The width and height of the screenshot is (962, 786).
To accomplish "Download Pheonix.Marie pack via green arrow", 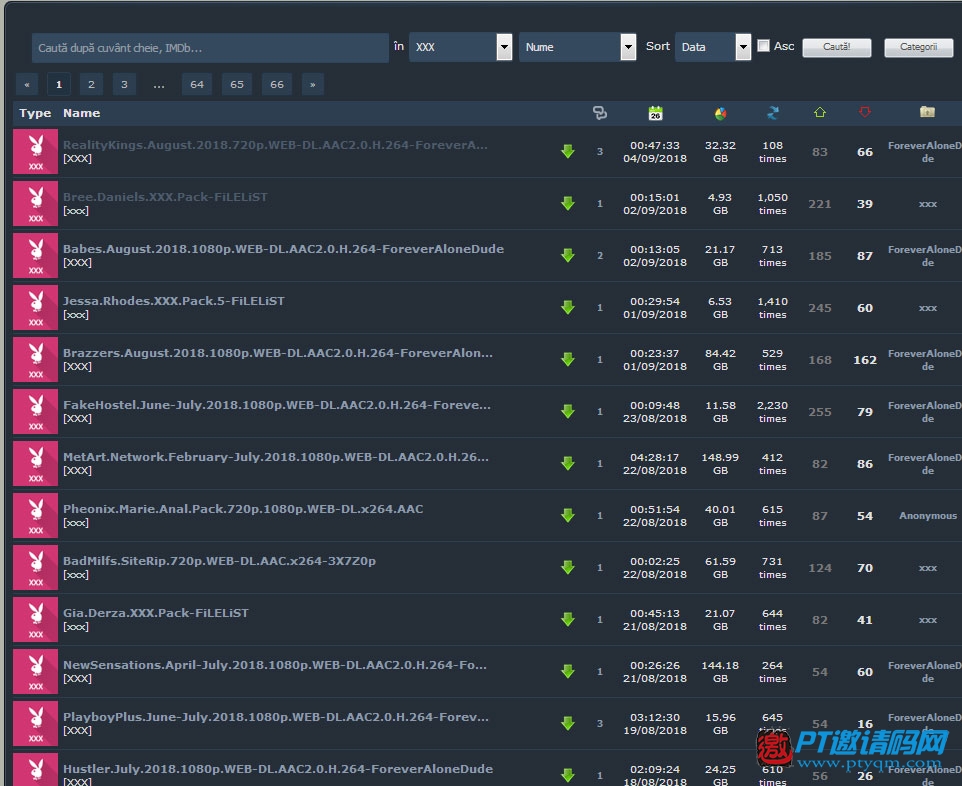I will coord(568,515).
